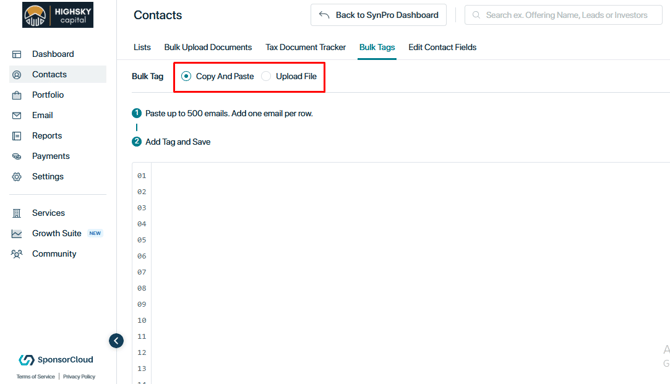Viewport: 670px width, 384px height.
Task: Click the search field for offerings and leads
Action: pos(563,15)
